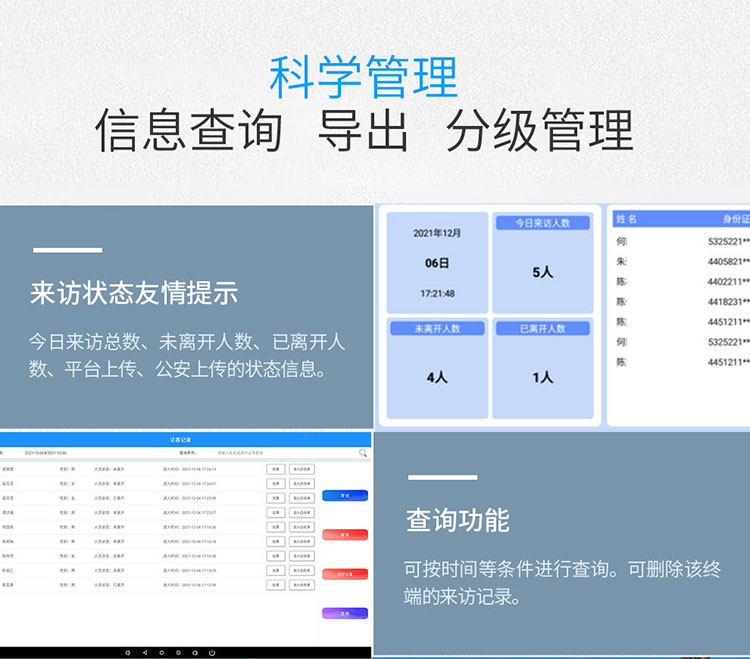Image resolution: width=750 pixels, height=659 pixels.
Task: Click the blue export button on the right
Action: click(x=345, y=495)
